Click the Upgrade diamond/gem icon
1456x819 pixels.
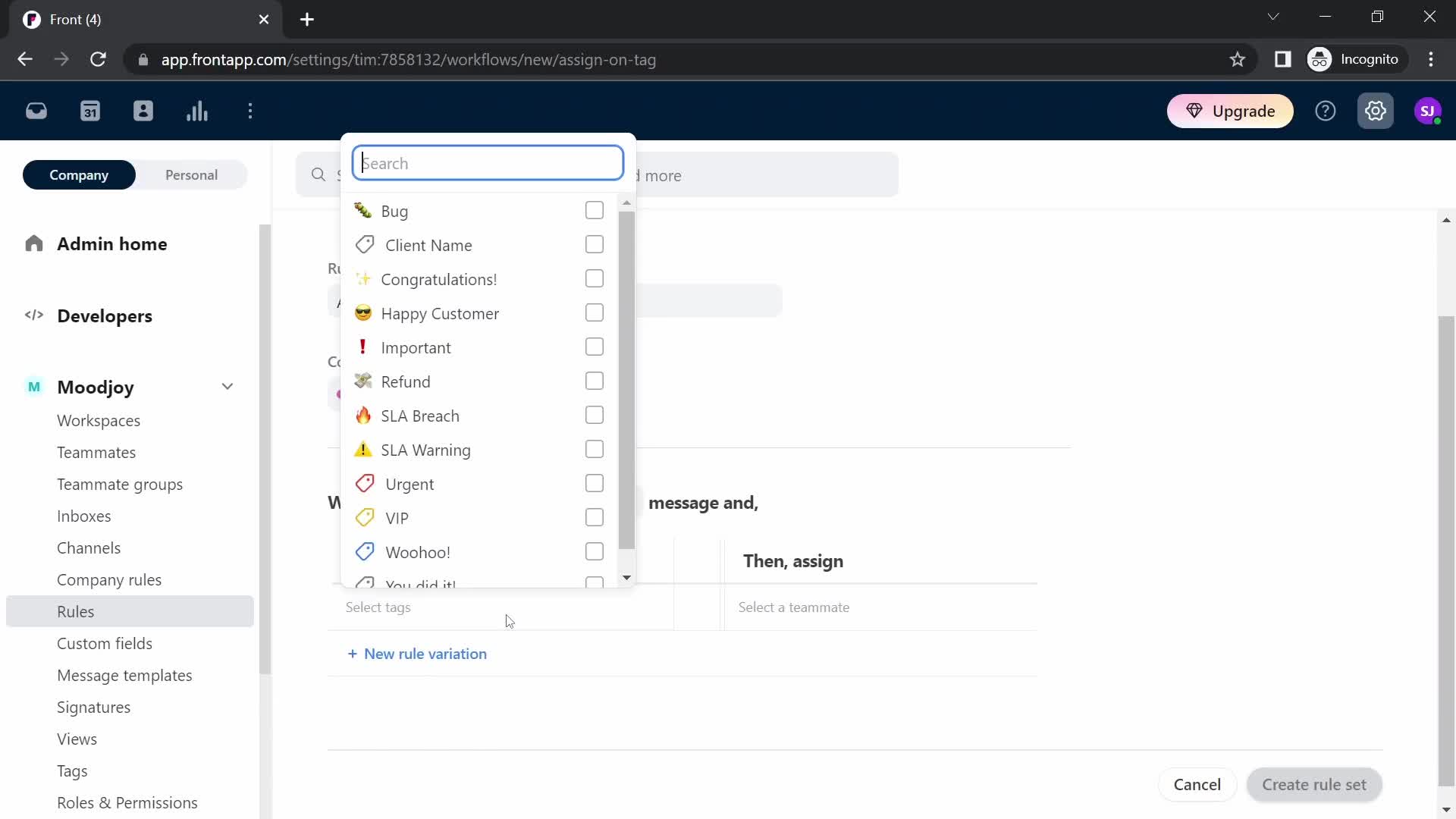click(x=1195, y=111)
